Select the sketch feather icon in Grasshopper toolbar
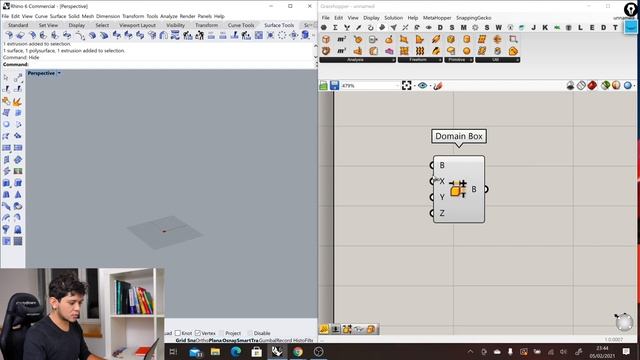 point(438,85)
